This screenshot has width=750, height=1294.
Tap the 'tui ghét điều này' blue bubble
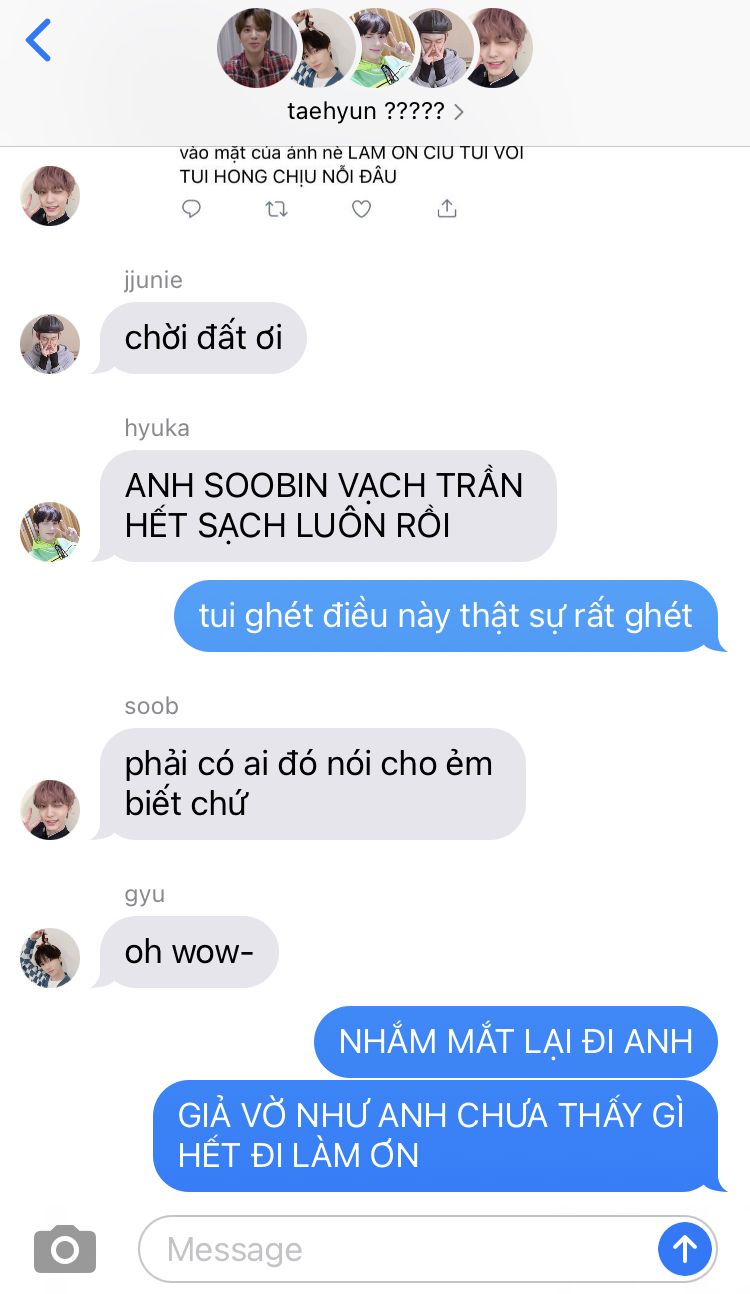(446, 616)
